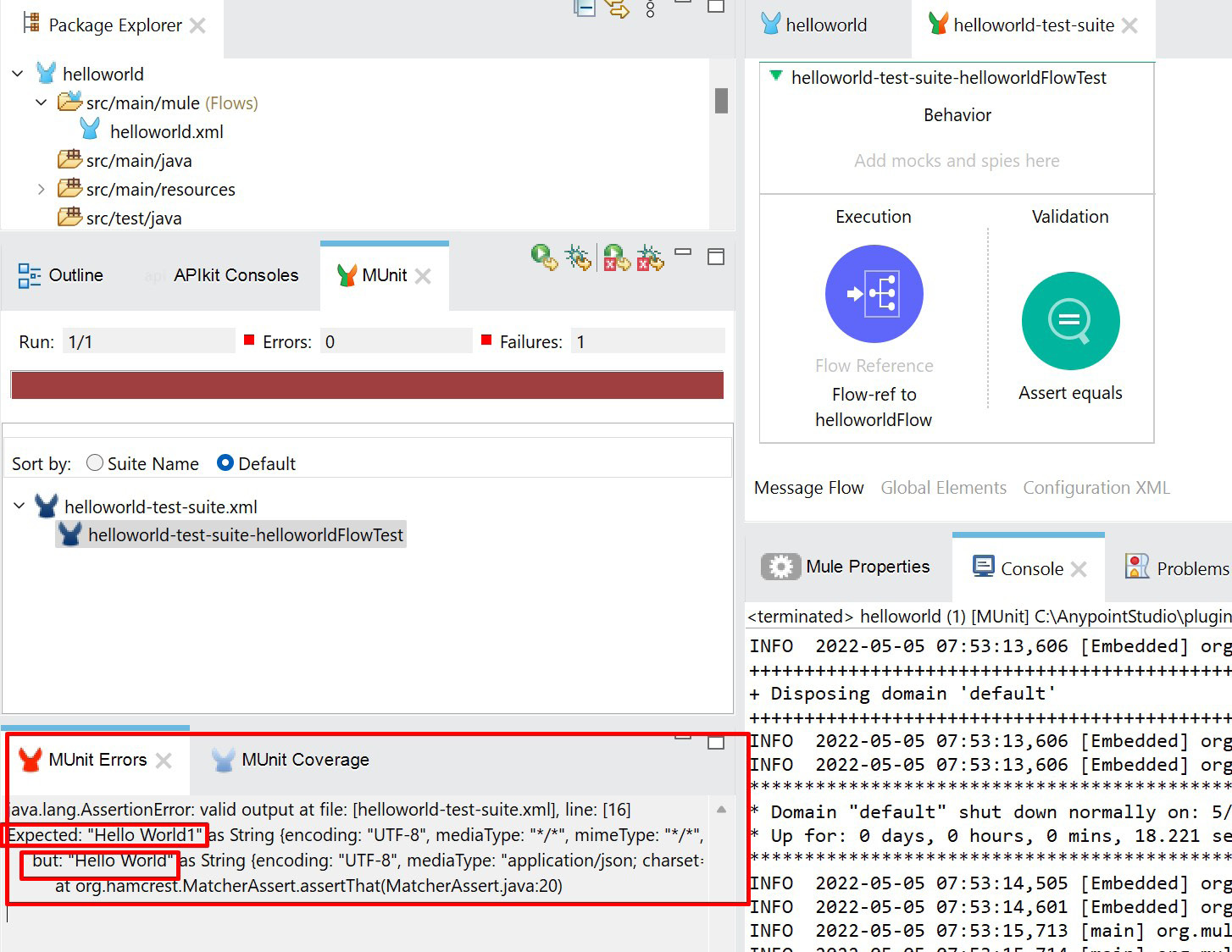This screenshot has height=952, width=1232.
Task: Click the MUnit Errors red mule icon
Action: 31,760
